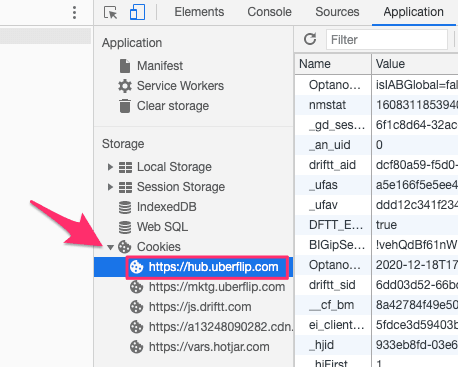The height and width of the screenshot is (367, 458).
Task: Select Clear storage trash icon
Action: (125, 106)
